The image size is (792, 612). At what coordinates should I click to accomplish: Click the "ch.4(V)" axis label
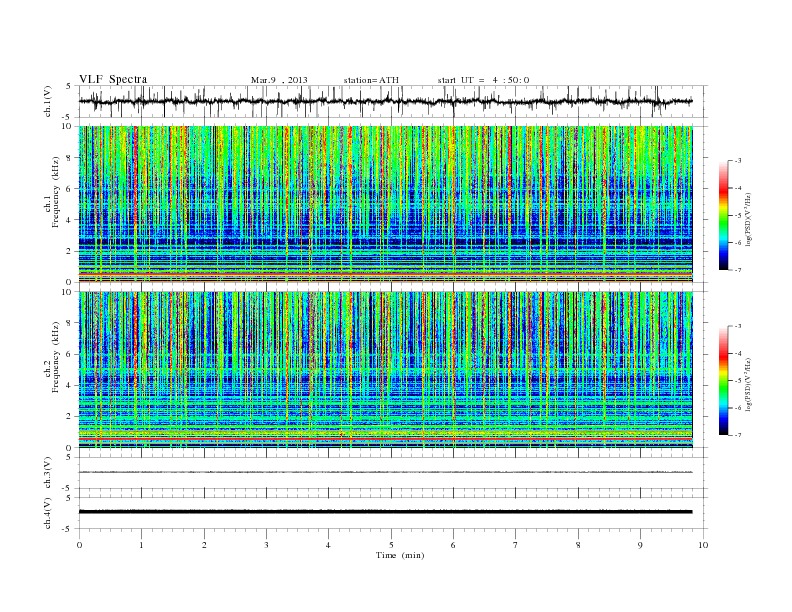(48, 513)
